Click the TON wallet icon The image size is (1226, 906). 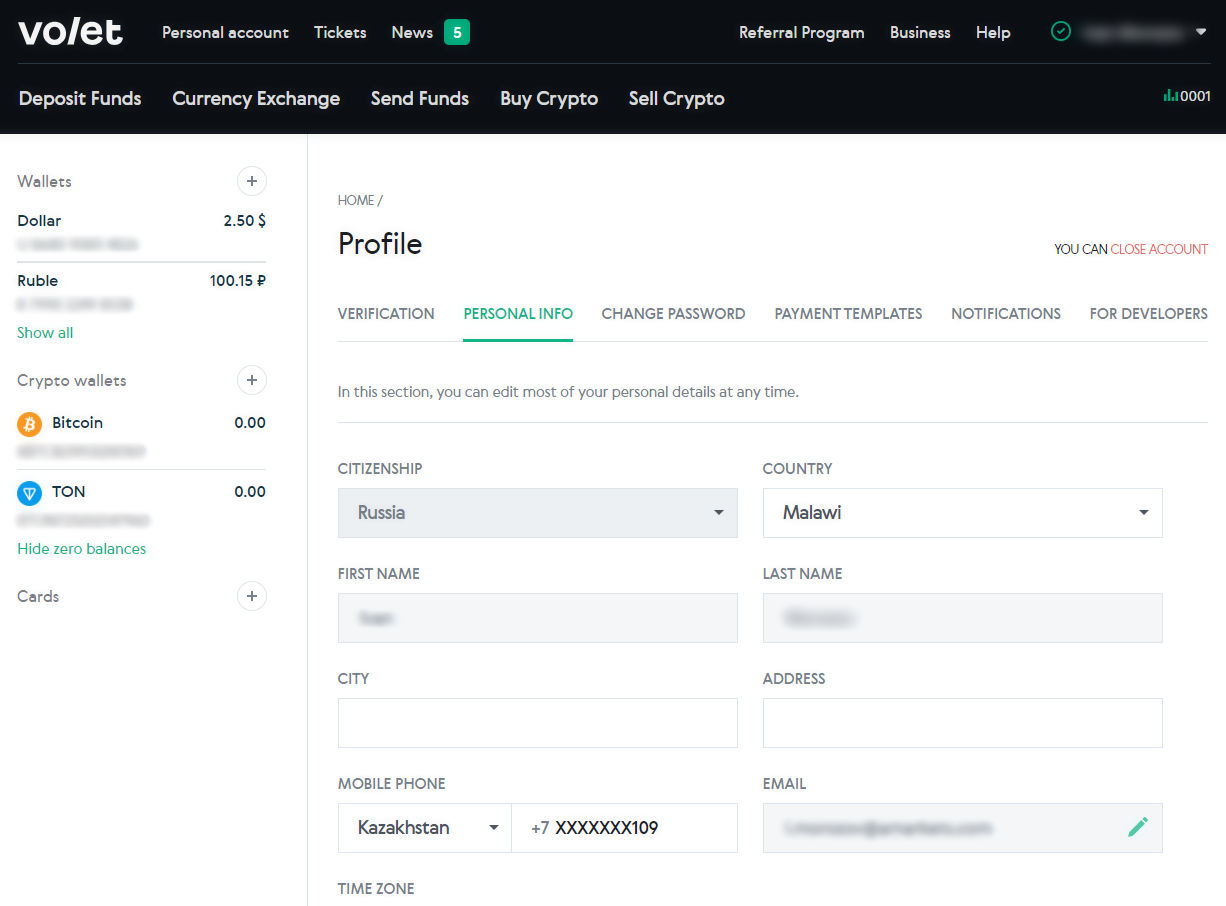click(30, 493)
